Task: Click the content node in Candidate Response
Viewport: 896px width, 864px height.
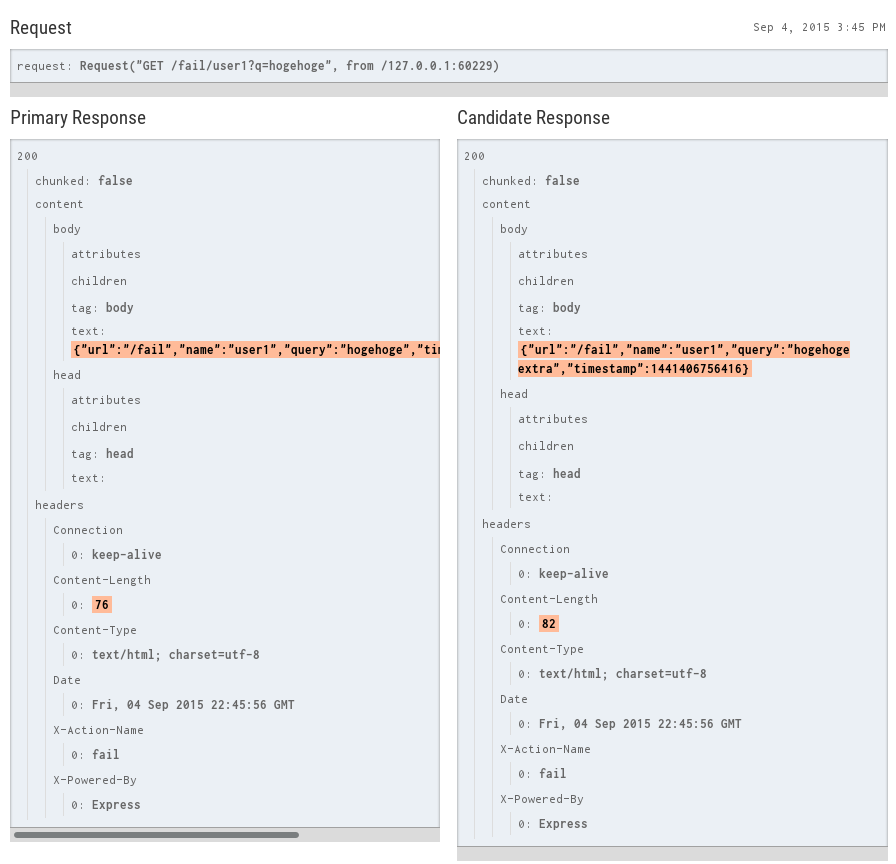Action: (506, 204)
